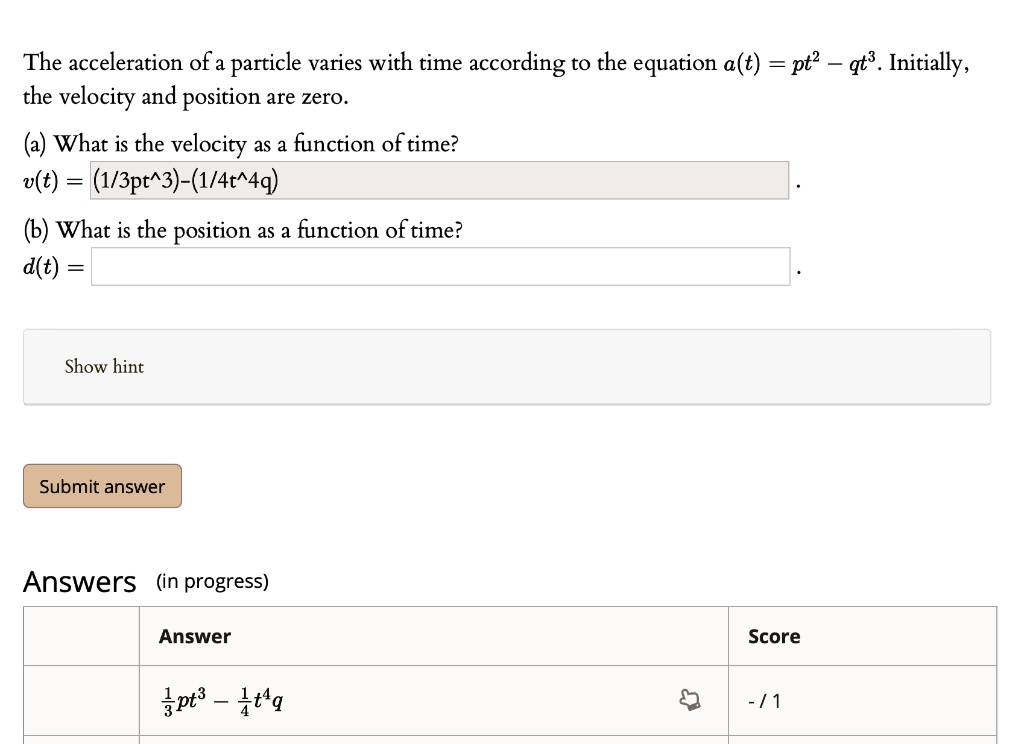1024x744 pixels.
Task: Click question (a) about velocity
Action: click(240, 144)
